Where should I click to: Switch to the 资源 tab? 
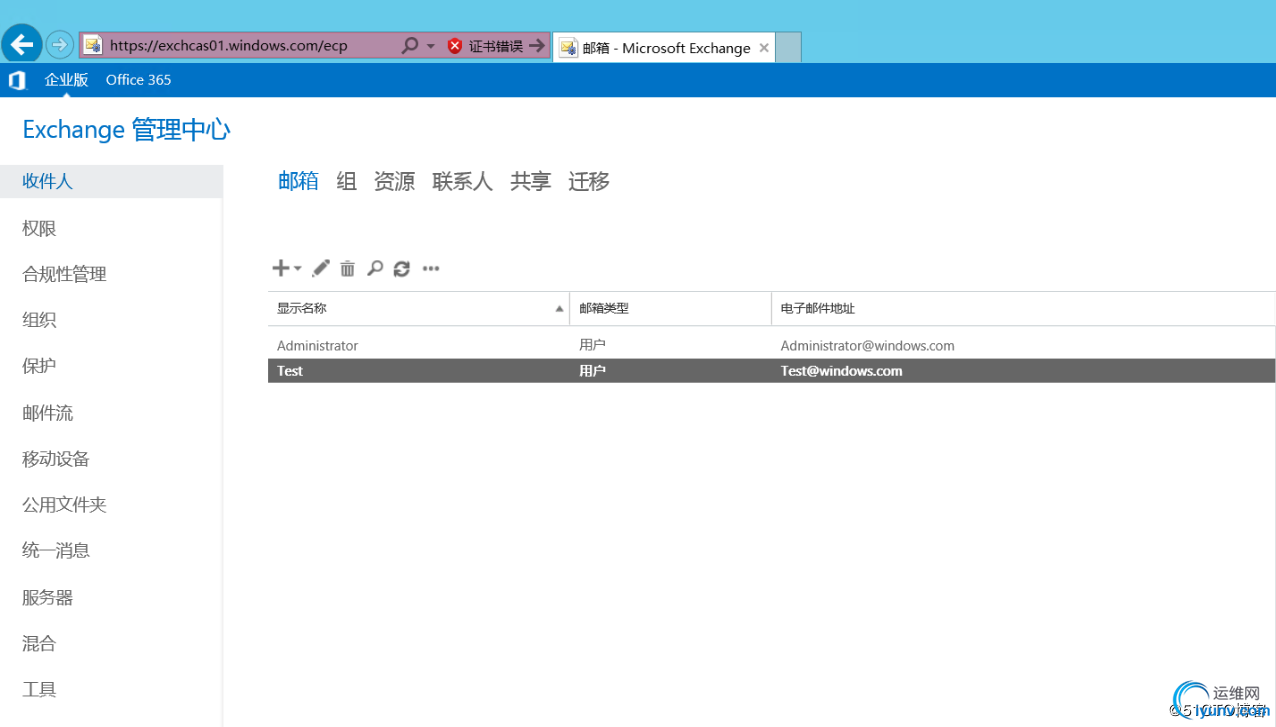[394, 181]
